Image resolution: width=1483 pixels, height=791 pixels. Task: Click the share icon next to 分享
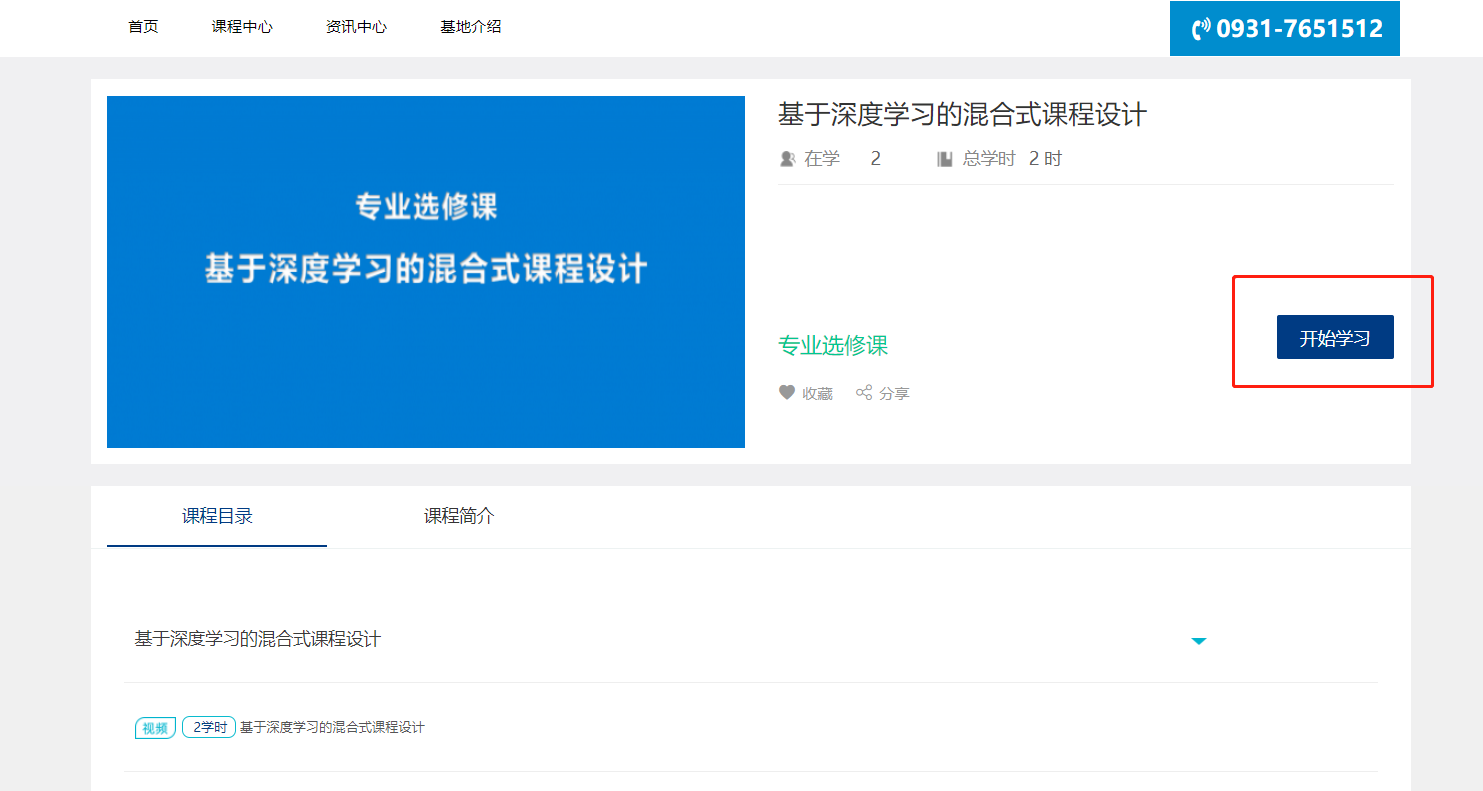864,393
